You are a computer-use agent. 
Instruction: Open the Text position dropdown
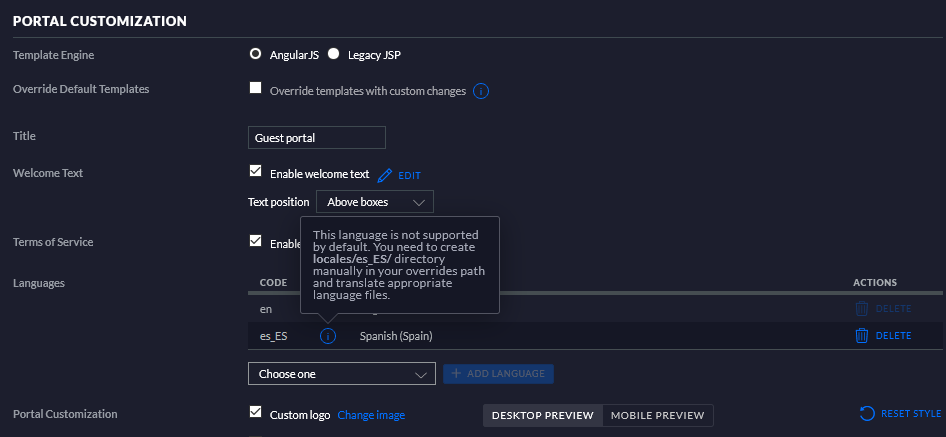pos(374,202)
